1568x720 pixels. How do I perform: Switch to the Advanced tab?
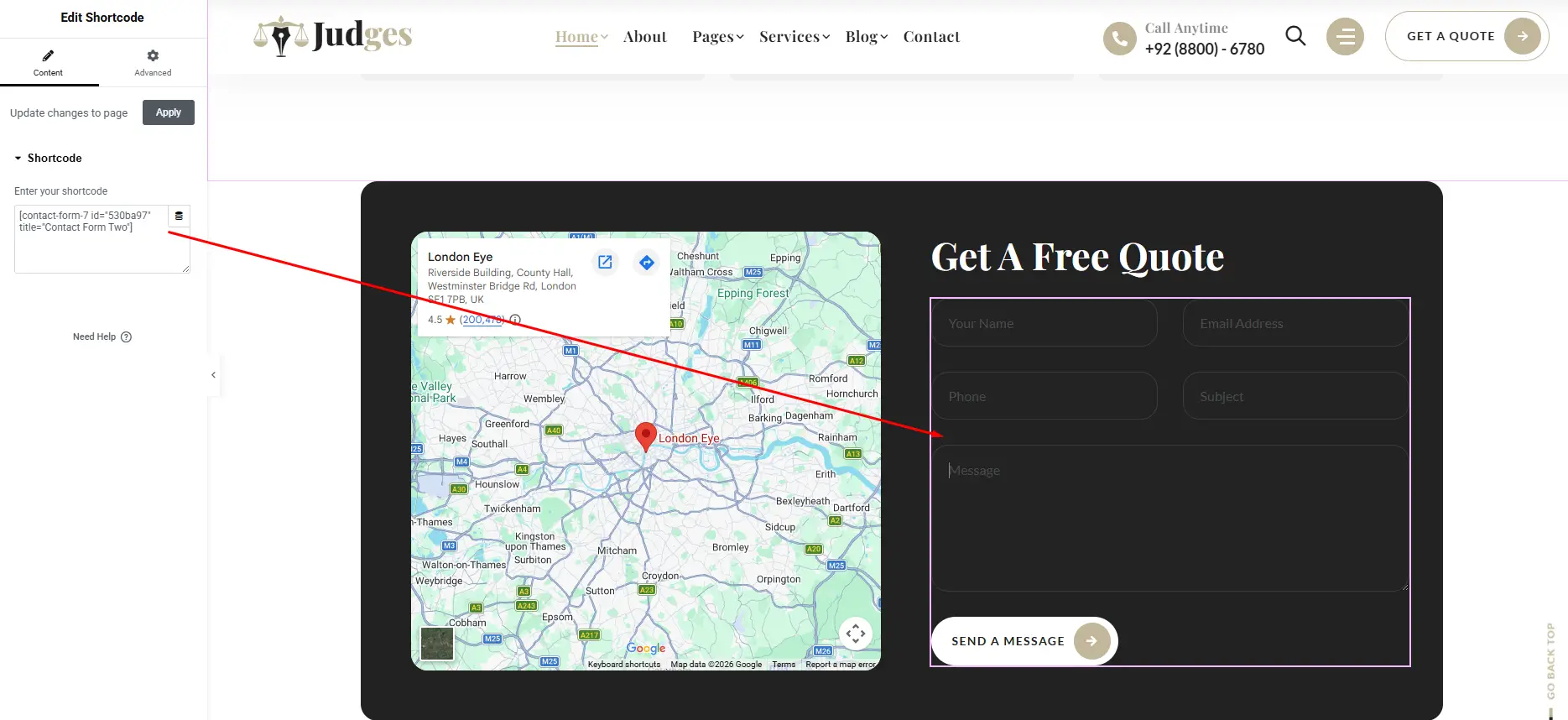point(153,62)
